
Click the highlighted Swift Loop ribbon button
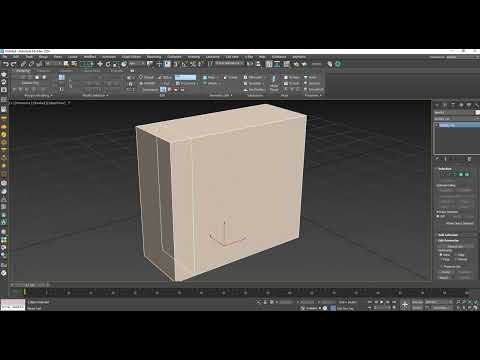185,77
